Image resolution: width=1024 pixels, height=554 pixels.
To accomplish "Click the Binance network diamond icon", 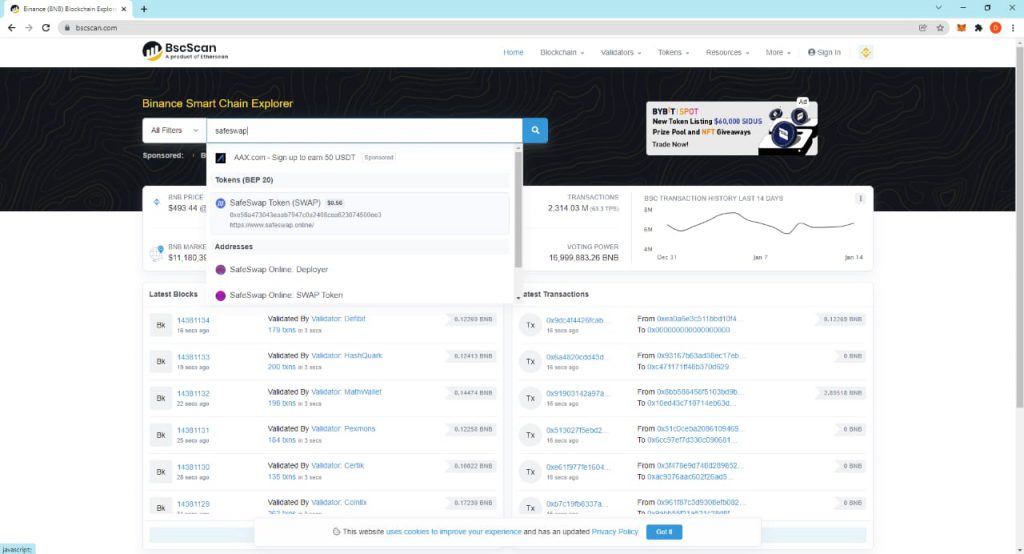I will pyautogui.click(x=866, y=52).
